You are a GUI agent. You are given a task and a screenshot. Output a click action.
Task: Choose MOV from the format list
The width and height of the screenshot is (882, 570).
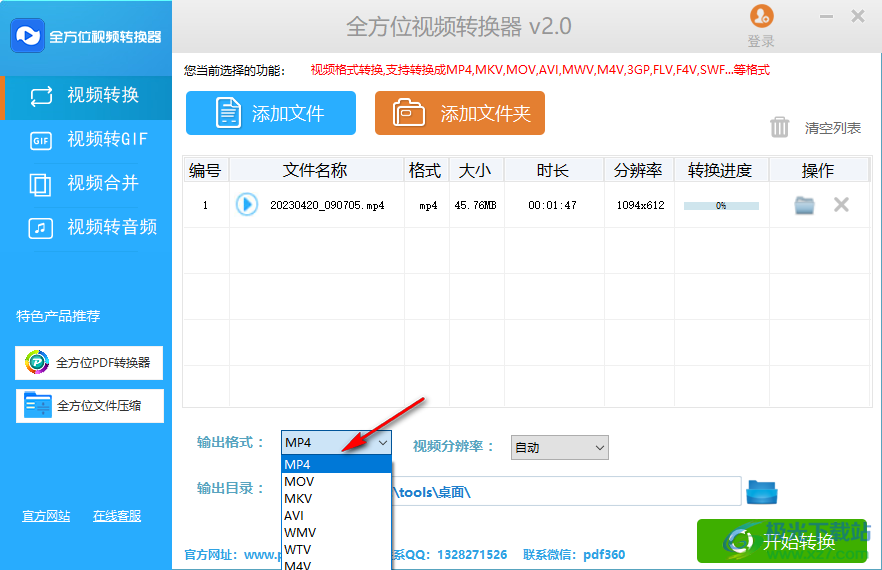(336, 482)
